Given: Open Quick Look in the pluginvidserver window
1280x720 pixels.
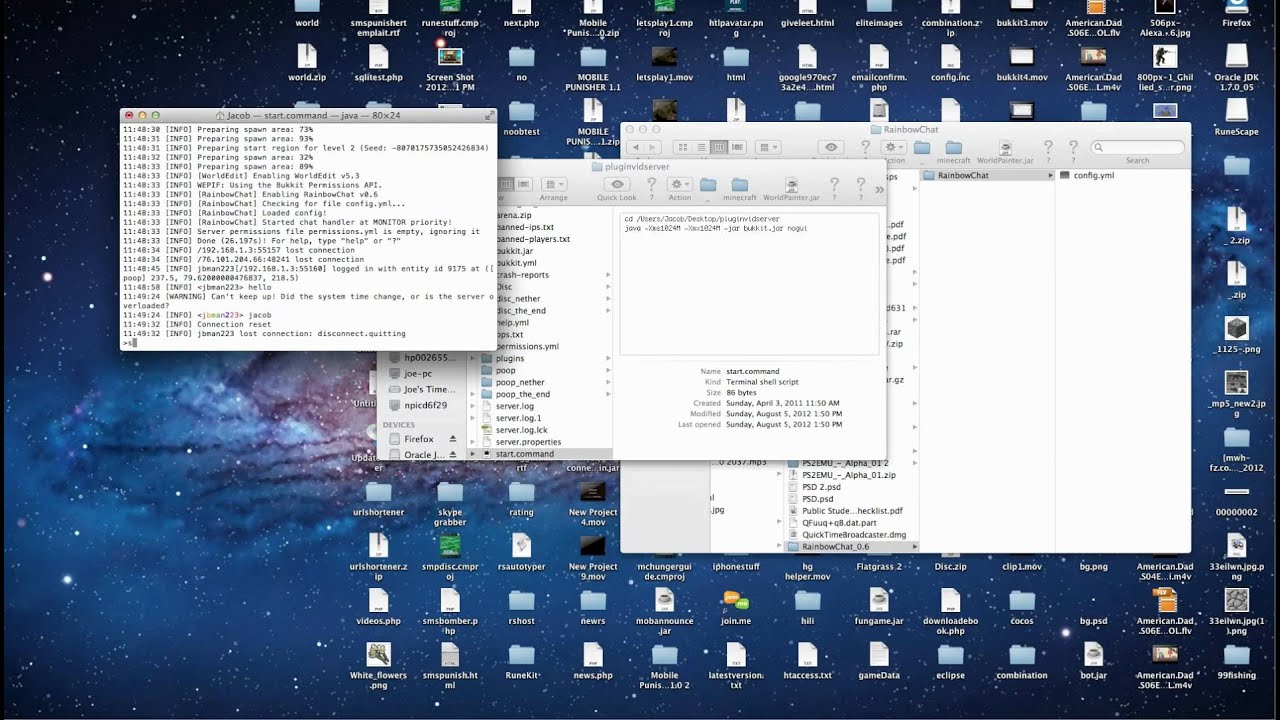Looking at the screenshot, I should pyautogui.click(x=617, y=184).
